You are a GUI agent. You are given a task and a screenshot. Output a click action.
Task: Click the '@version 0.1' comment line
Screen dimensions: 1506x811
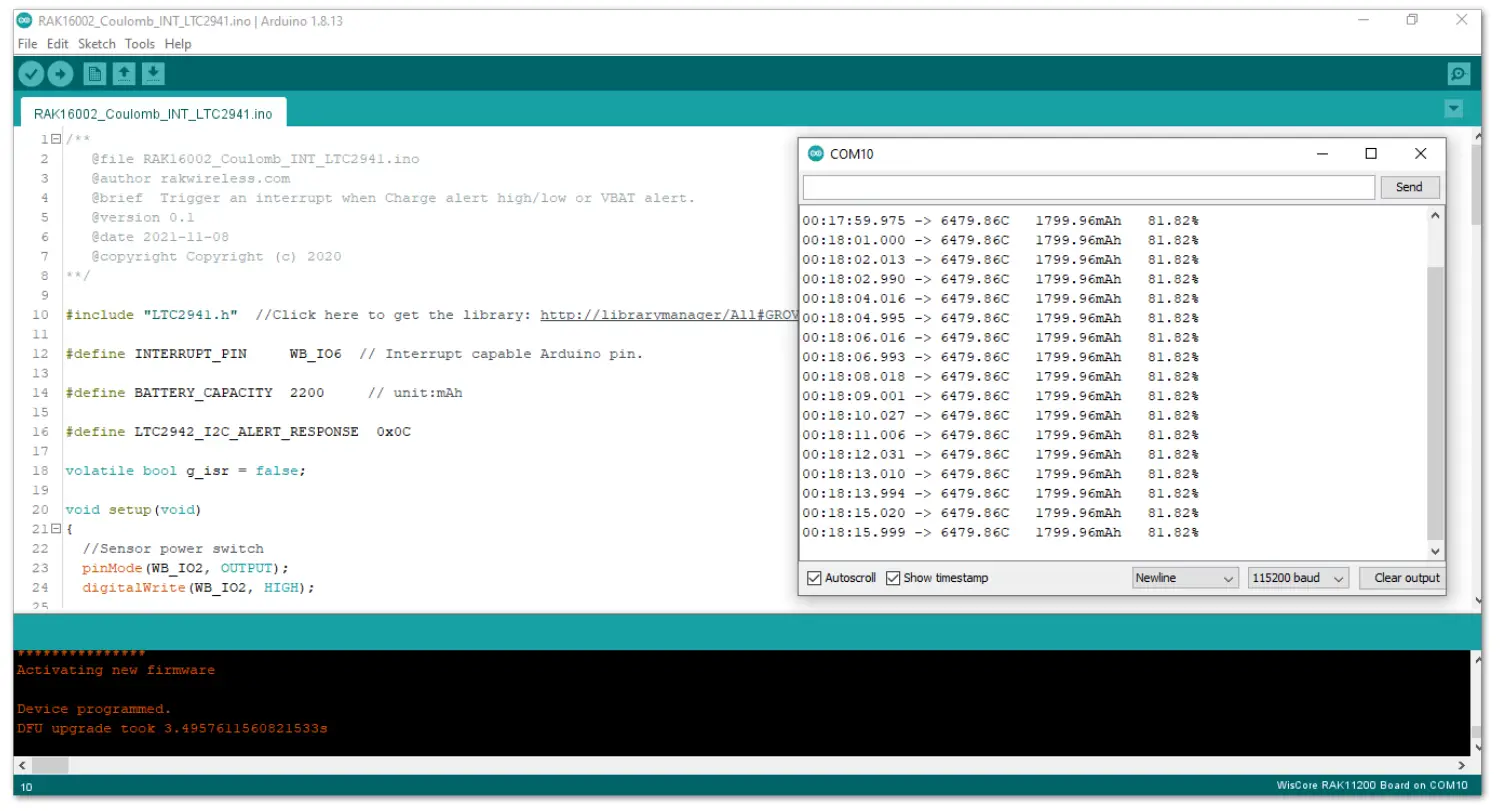(143, 218)
